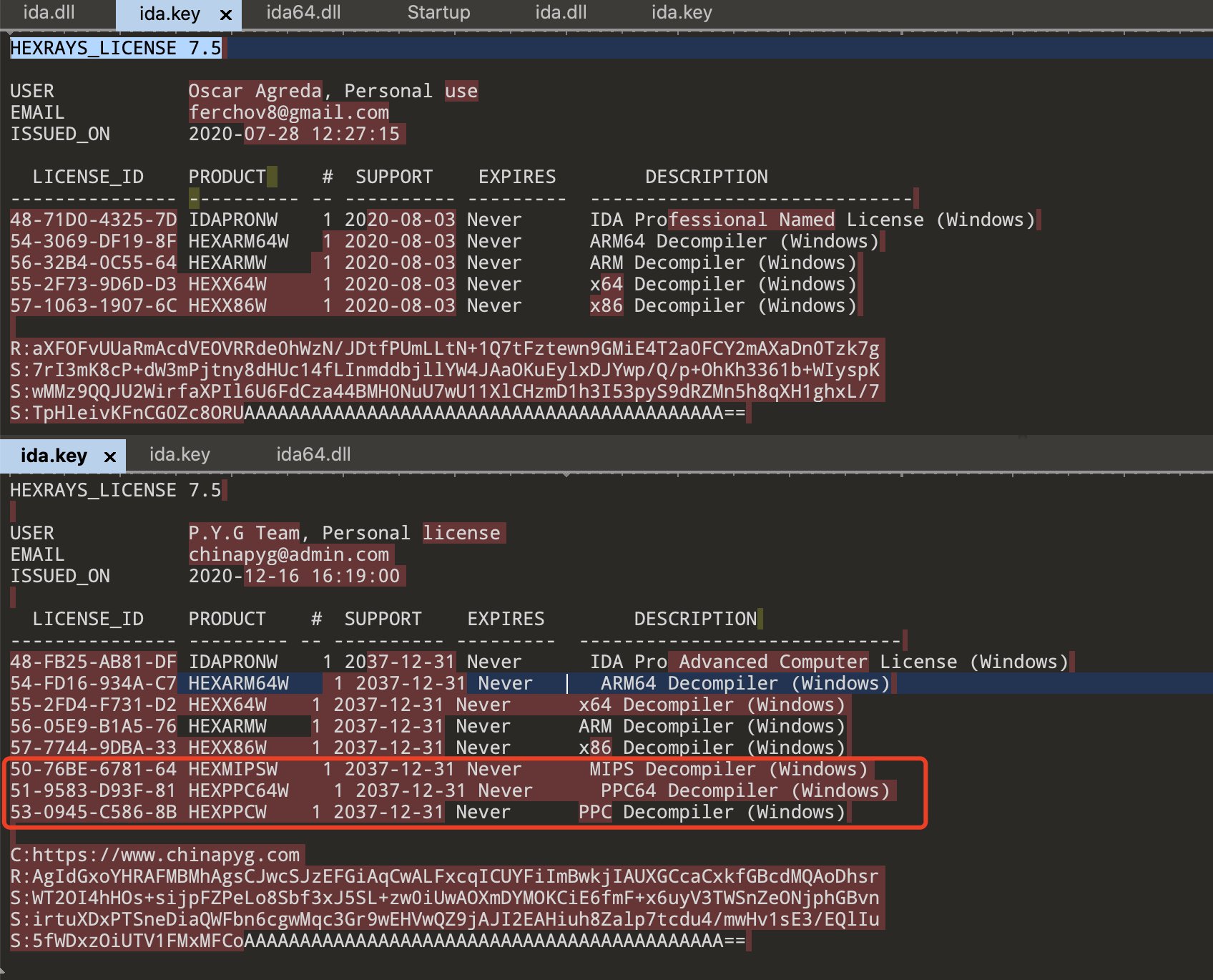
Task: Click the C:https://www.chinapyg.com line
Action: [155, 855]
